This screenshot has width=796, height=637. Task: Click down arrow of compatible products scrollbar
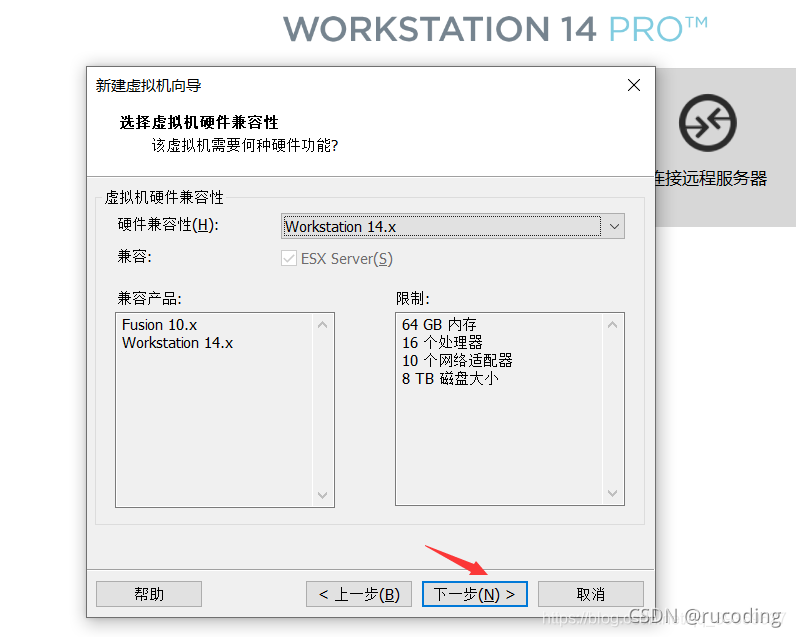click(322, 495)
